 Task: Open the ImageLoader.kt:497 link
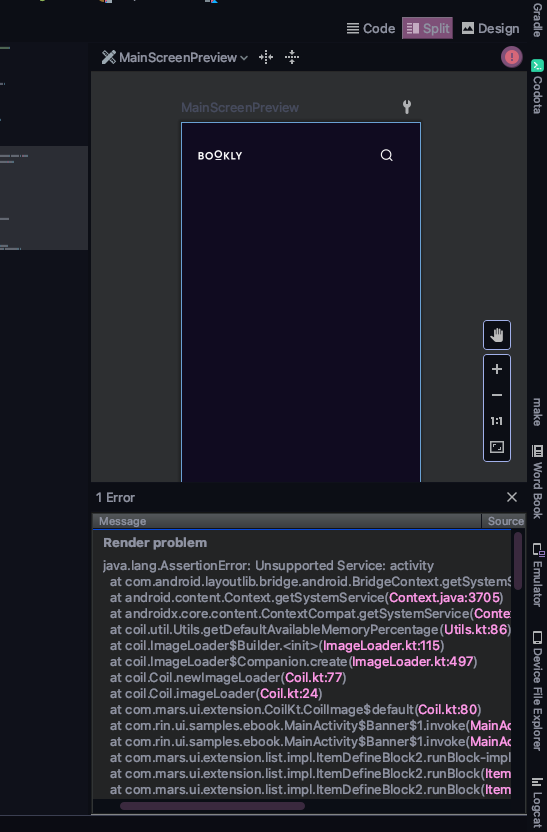coord(412,661)
